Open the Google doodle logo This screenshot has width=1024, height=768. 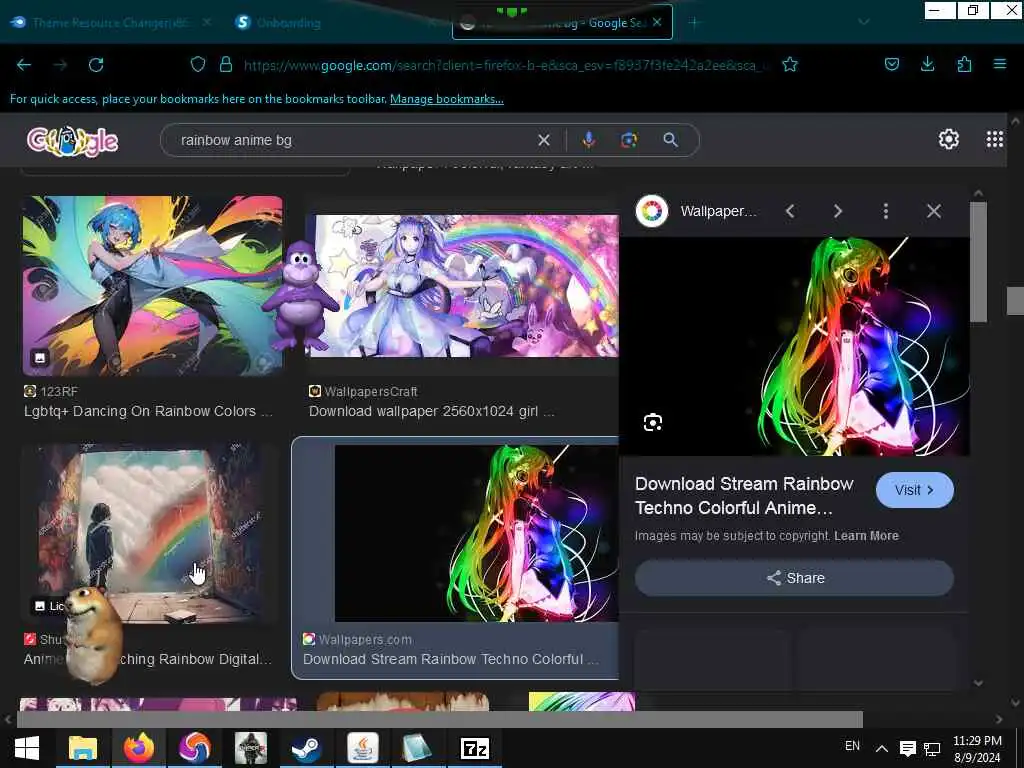[72, 140]
